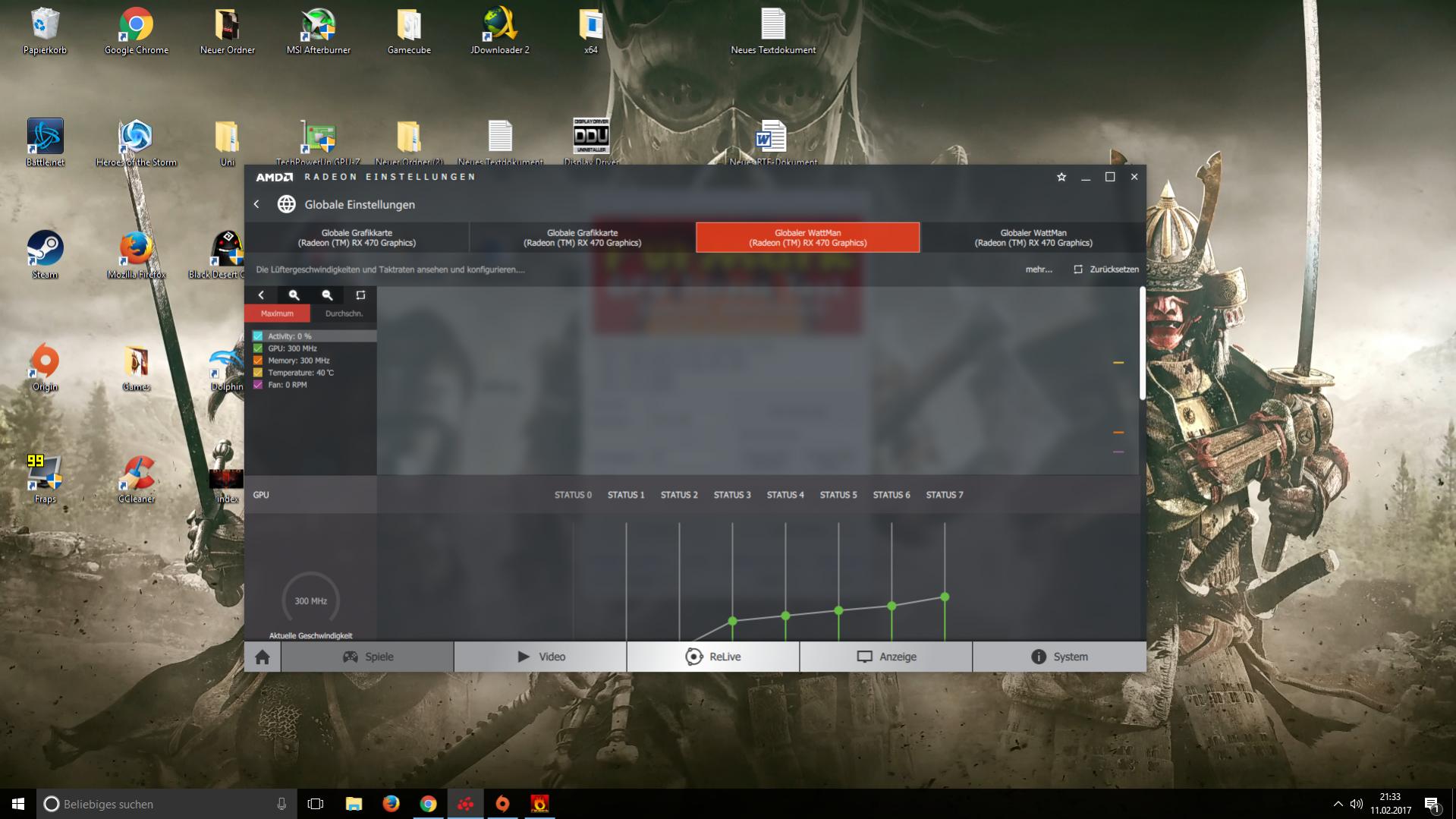Screen dimensions: 1456x819
Task: Click the STATUS 7 header
Action: 945,495
